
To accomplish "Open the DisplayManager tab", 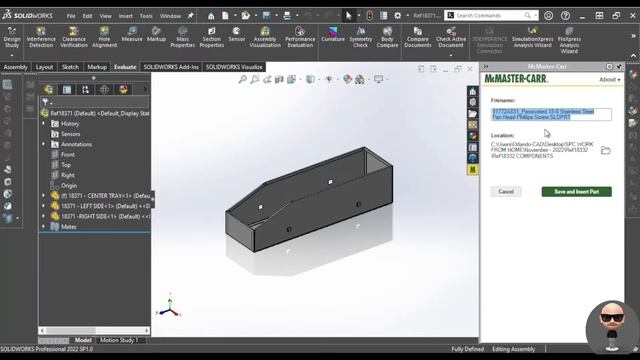I will [123, 89].
